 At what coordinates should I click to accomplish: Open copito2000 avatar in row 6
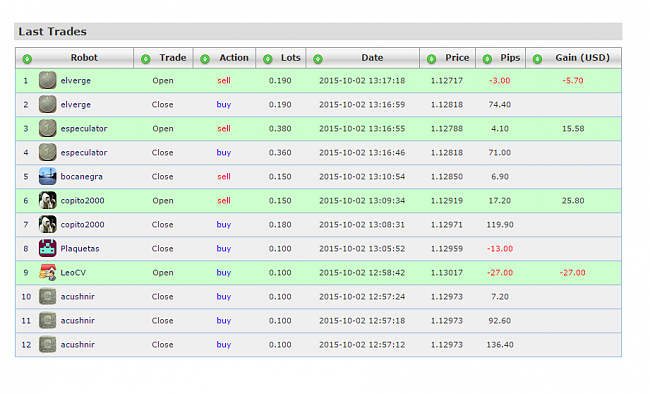click(x=47, y=201)
